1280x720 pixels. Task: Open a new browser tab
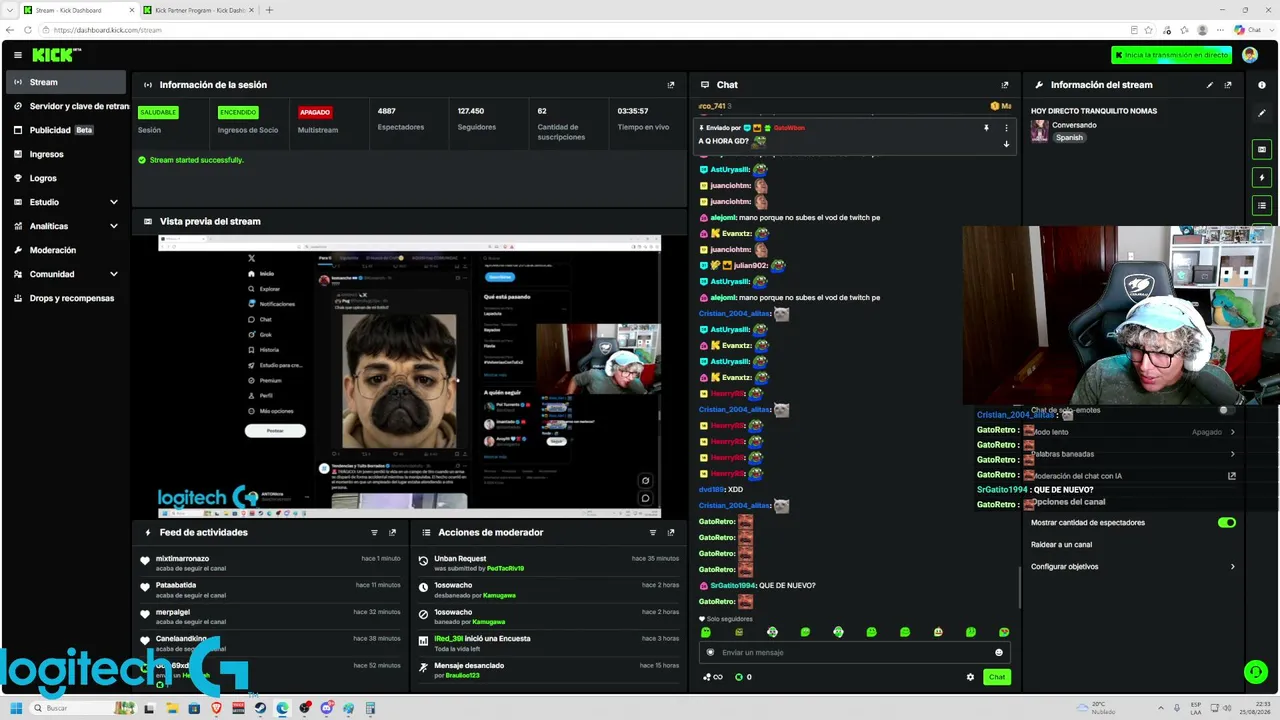click(x=269, y=10)
